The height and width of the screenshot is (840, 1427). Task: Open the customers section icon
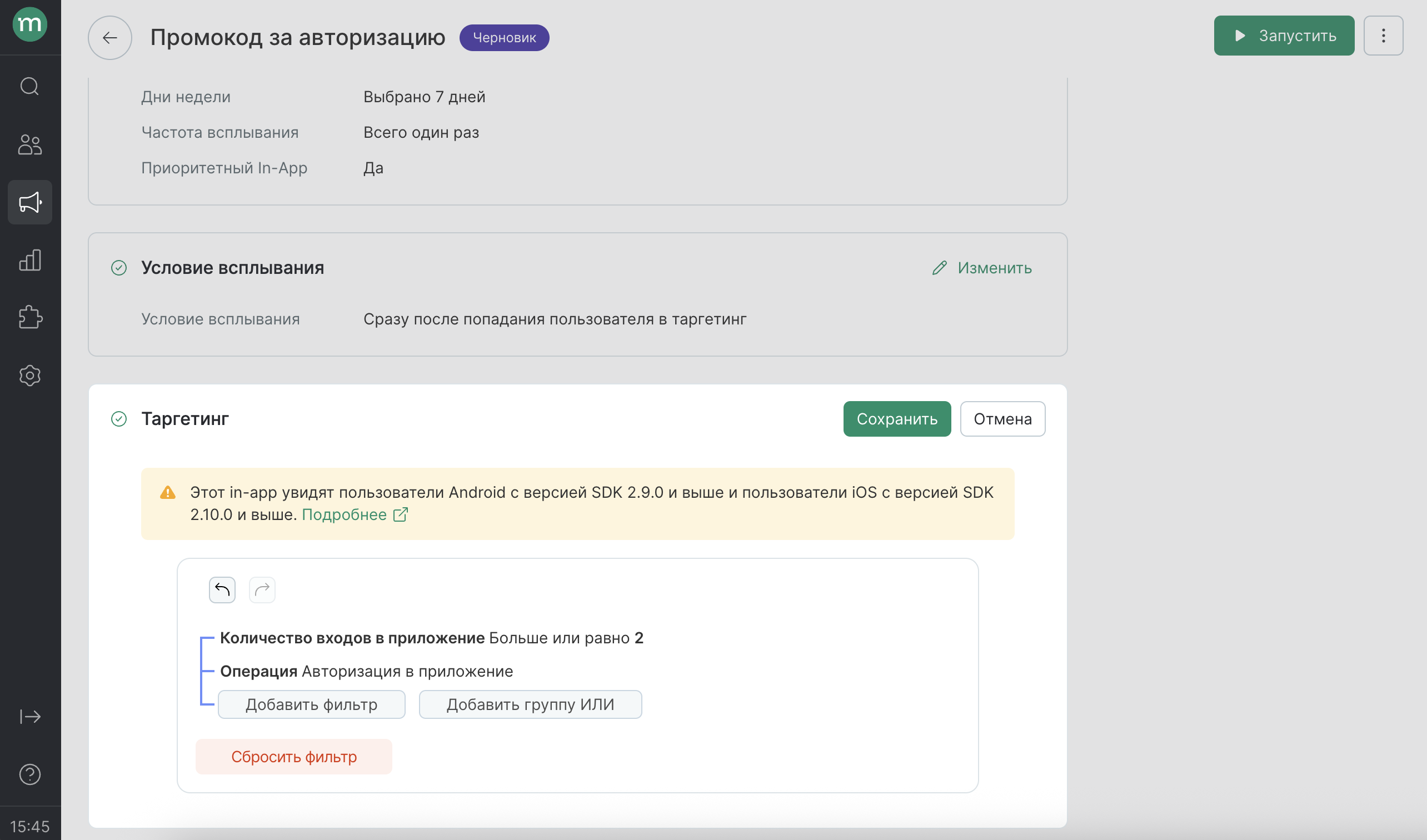coord(30,144)
